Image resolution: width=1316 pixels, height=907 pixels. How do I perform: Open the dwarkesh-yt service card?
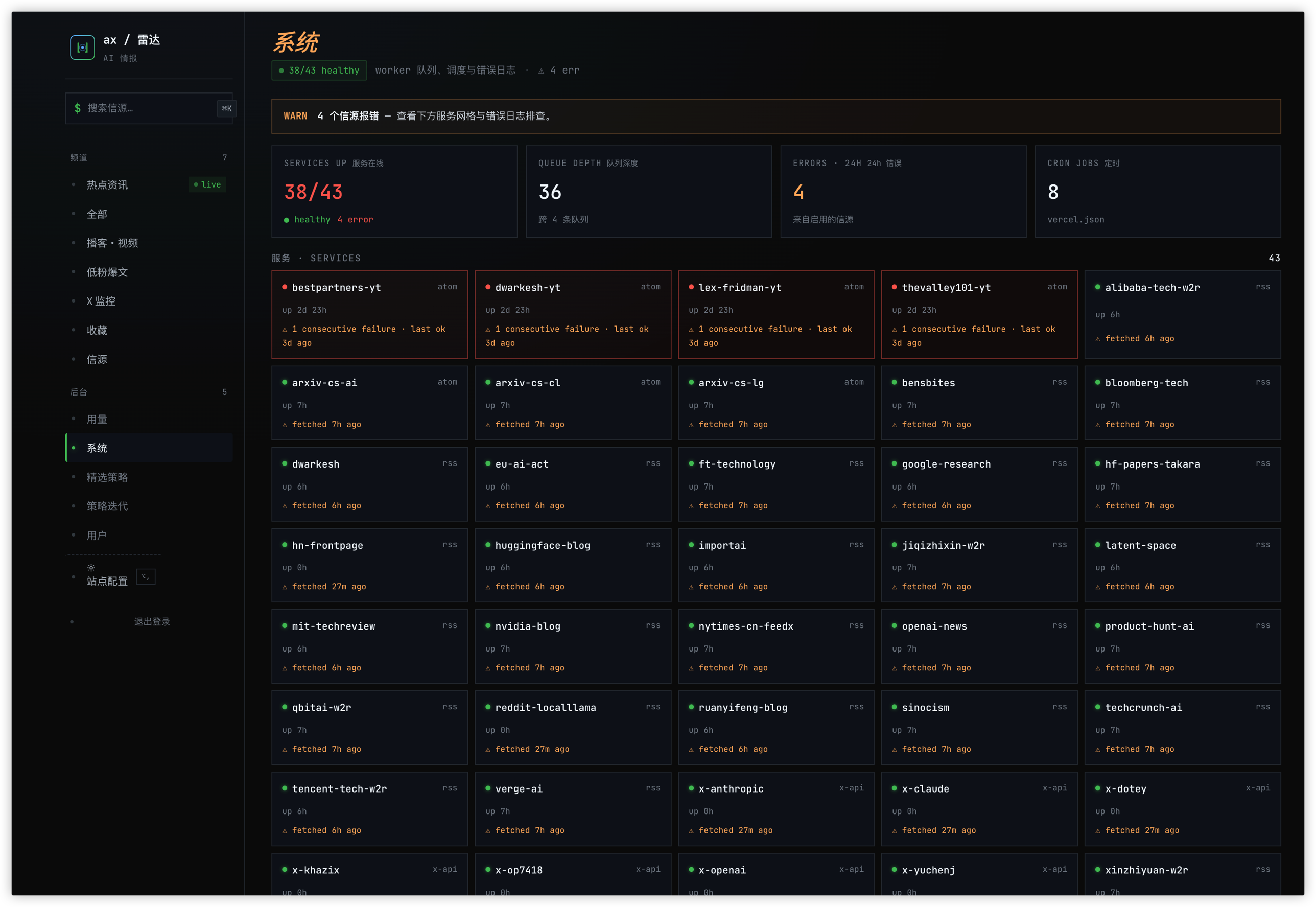click(573, 315)
